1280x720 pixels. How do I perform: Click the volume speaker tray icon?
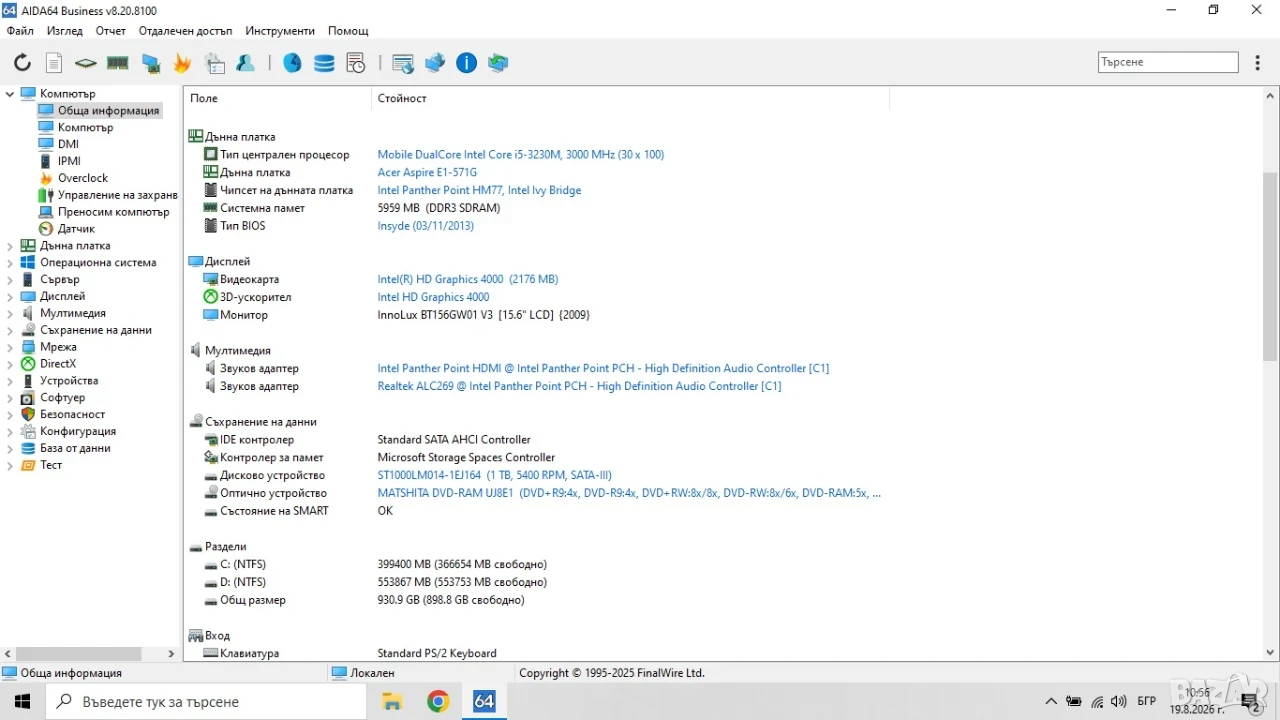1119,701
